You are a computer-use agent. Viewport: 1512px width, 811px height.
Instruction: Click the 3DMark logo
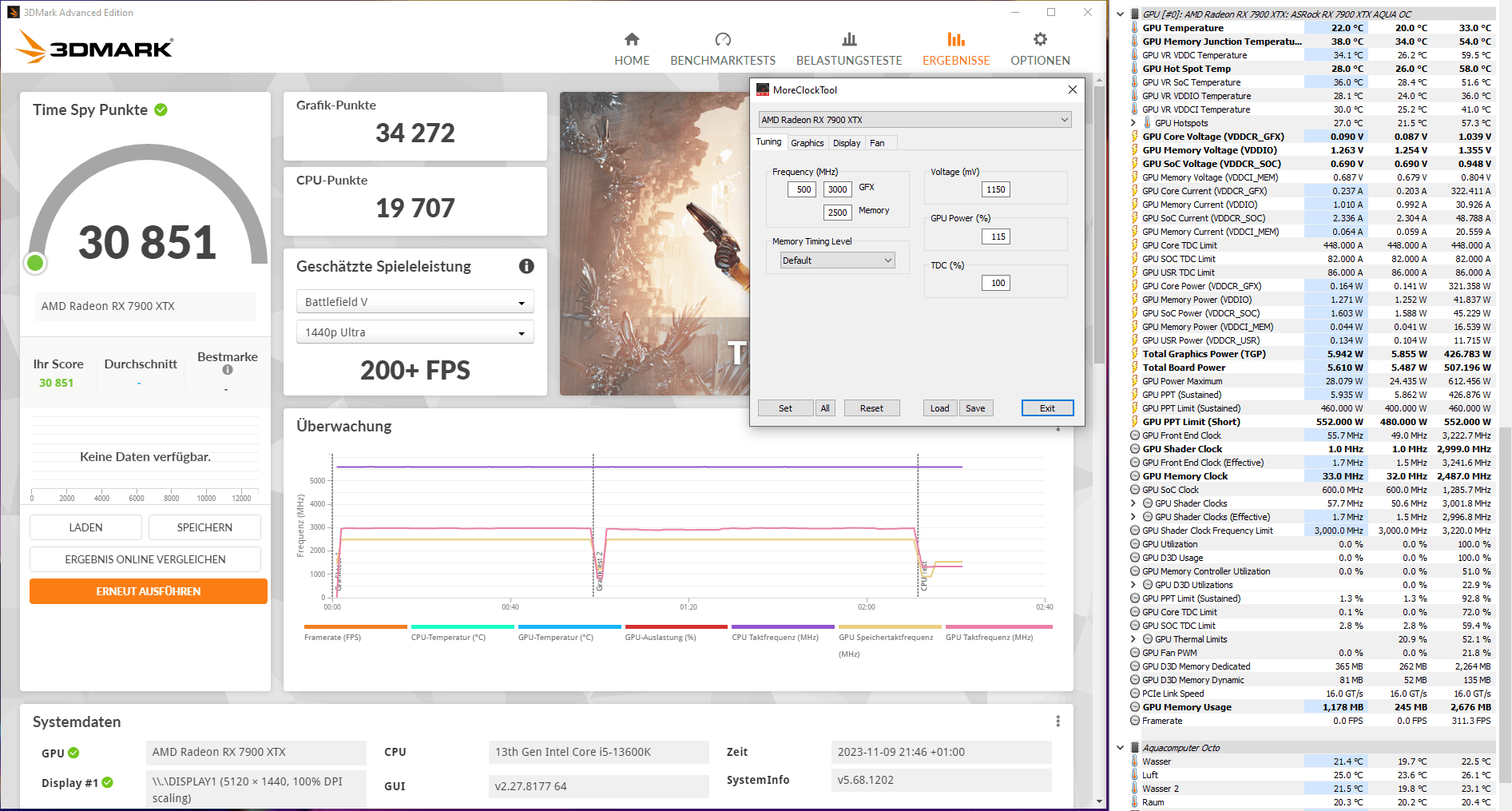click(x=94, y=46)
